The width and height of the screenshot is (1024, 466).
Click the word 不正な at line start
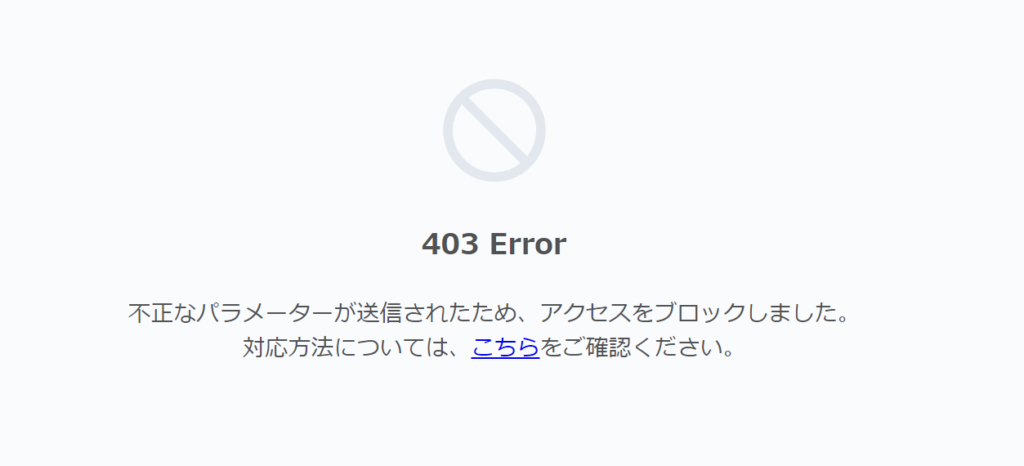[162, 313]
